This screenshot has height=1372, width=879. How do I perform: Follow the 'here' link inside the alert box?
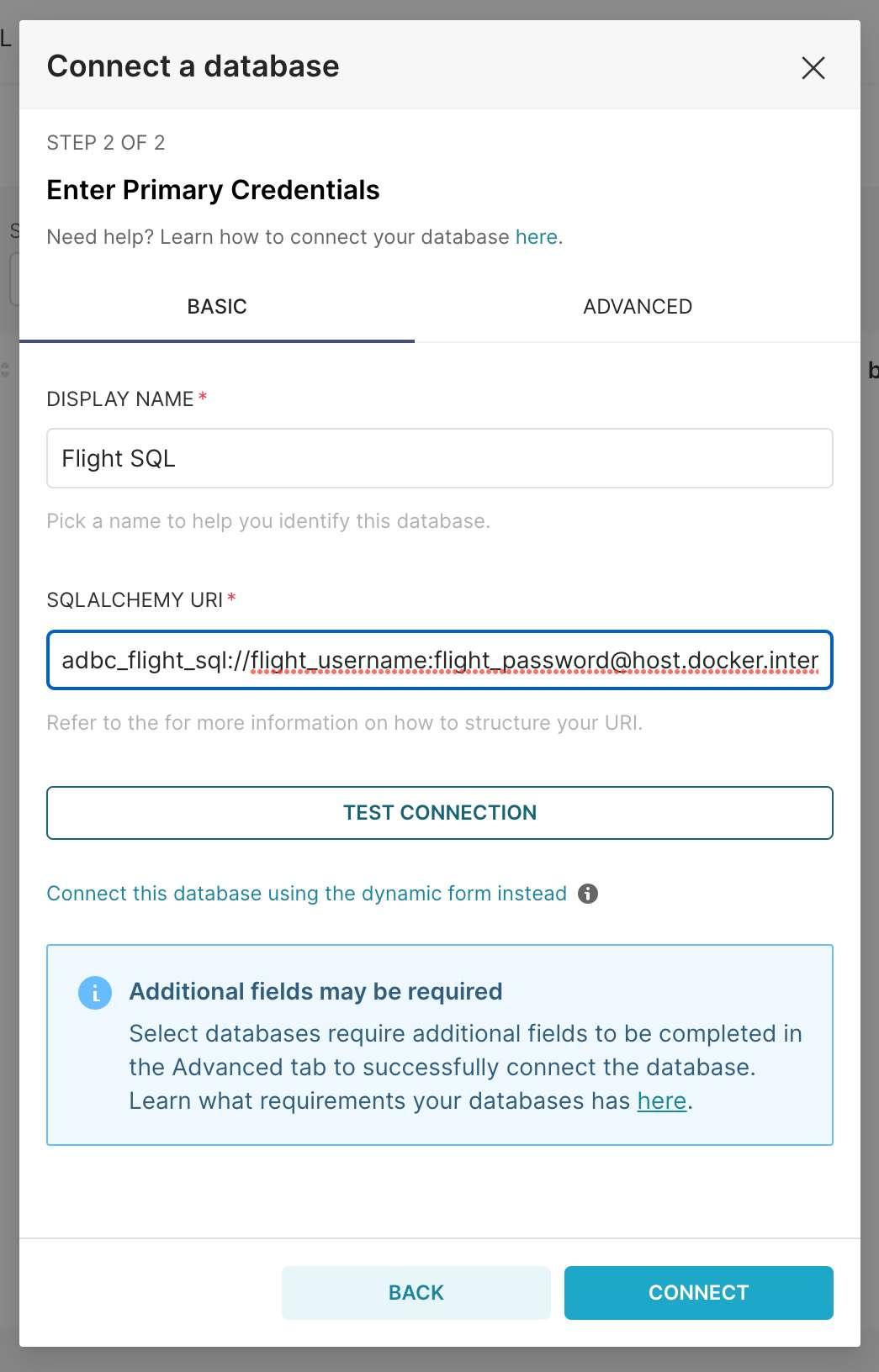[x=662, y=1101]
